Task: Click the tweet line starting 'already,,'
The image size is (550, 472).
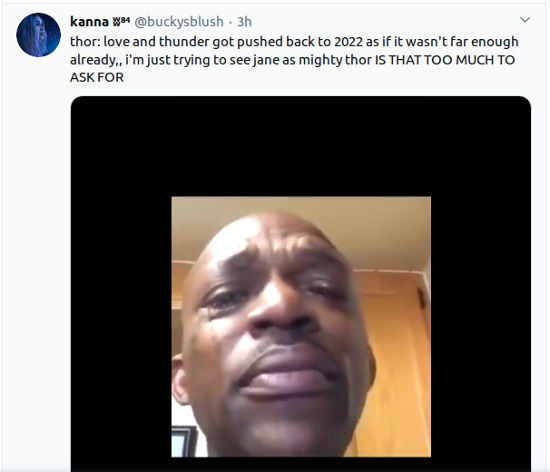Action: (292, 60)
